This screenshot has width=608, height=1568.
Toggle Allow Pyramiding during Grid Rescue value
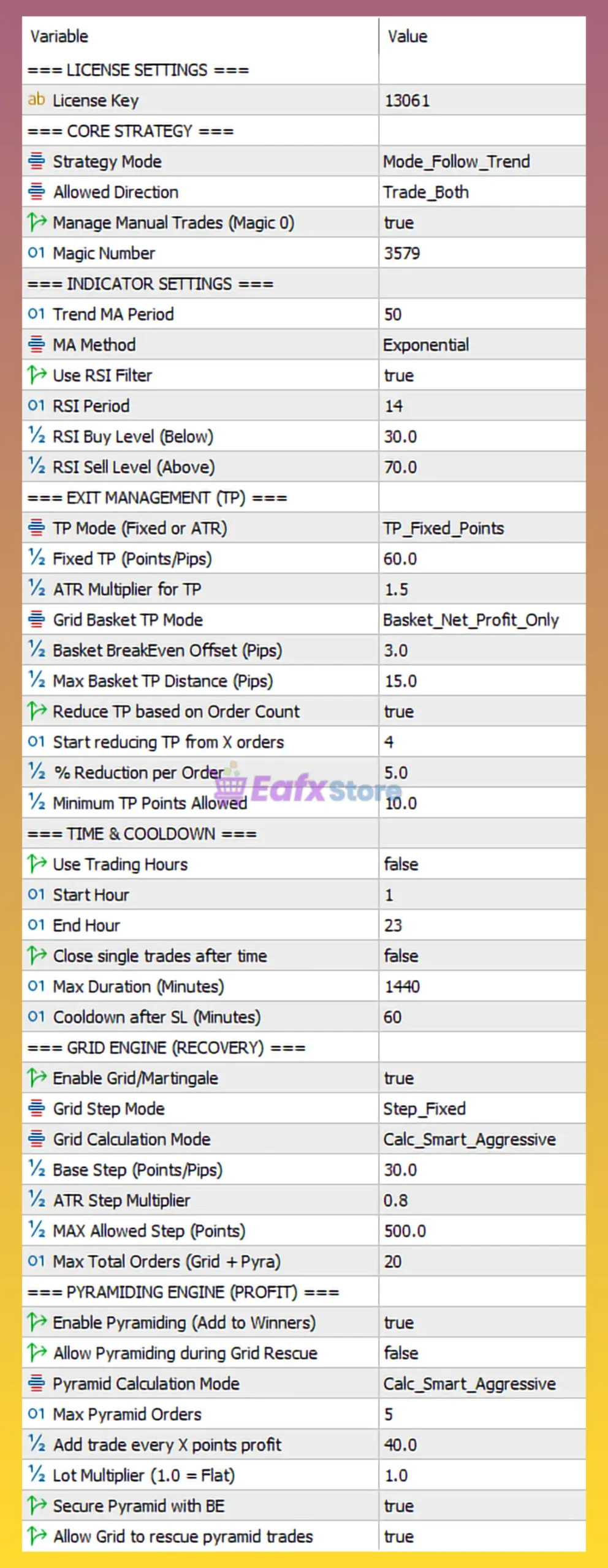[401, 1353]
